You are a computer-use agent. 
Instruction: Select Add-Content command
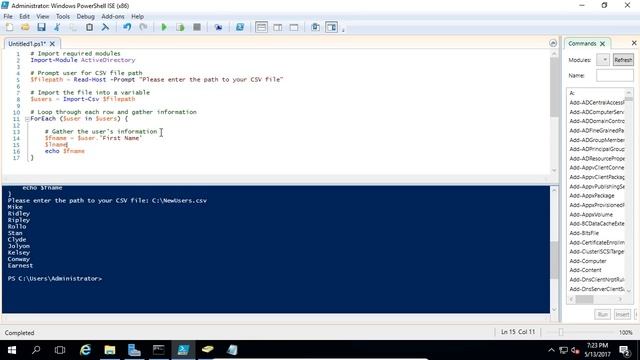585,270
